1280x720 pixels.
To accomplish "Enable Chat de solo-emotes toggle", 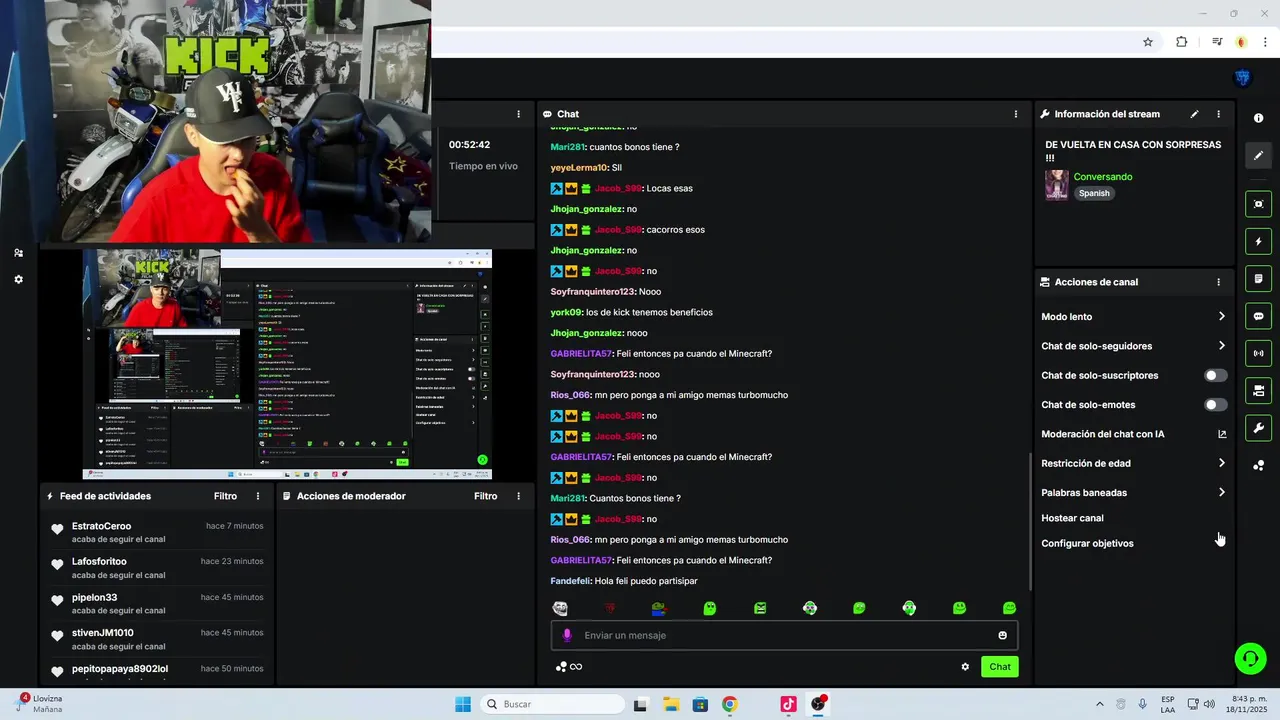I will click(1215, 405).
